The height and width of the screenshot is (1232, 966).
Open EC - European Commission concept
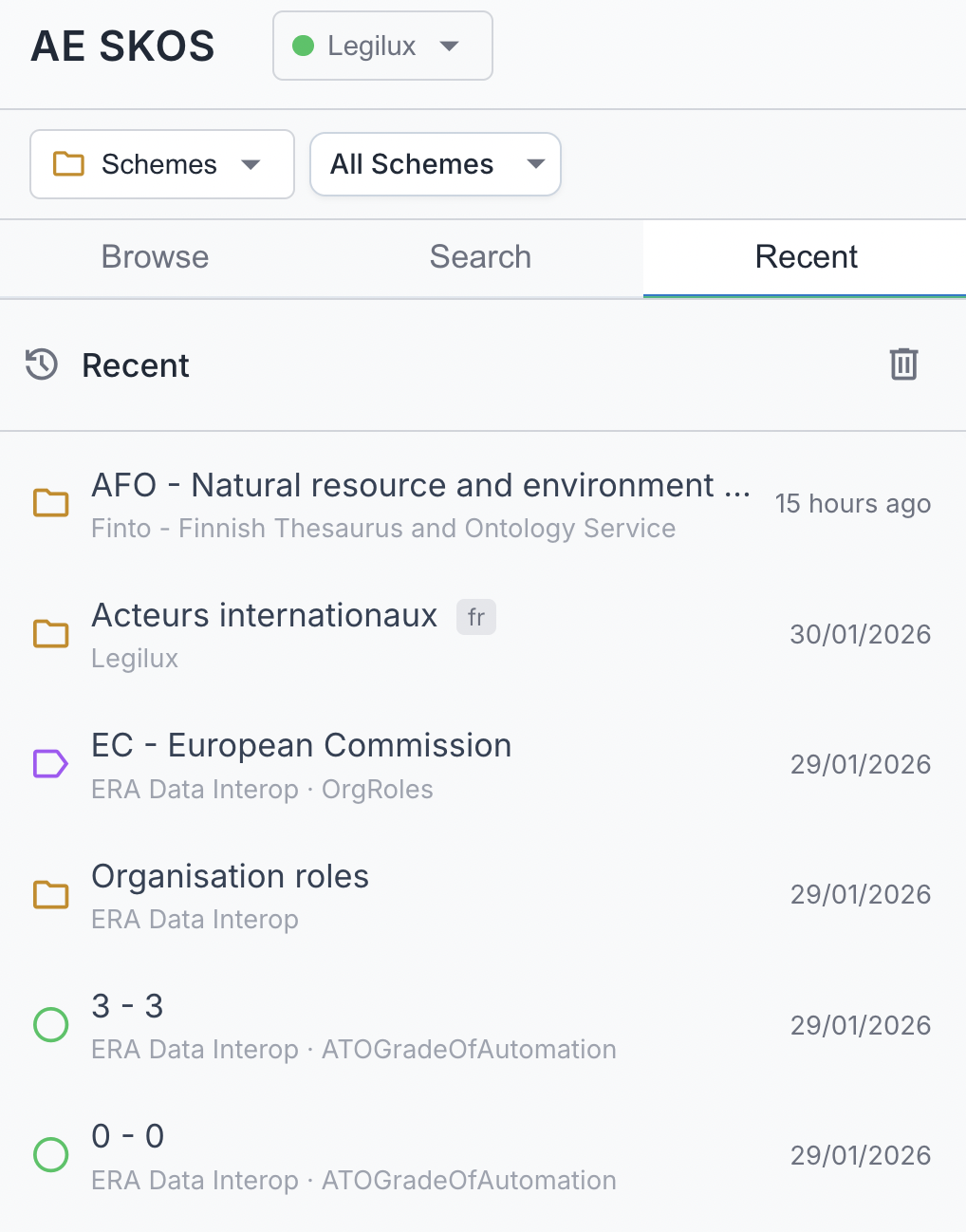[x=301, y=746]
